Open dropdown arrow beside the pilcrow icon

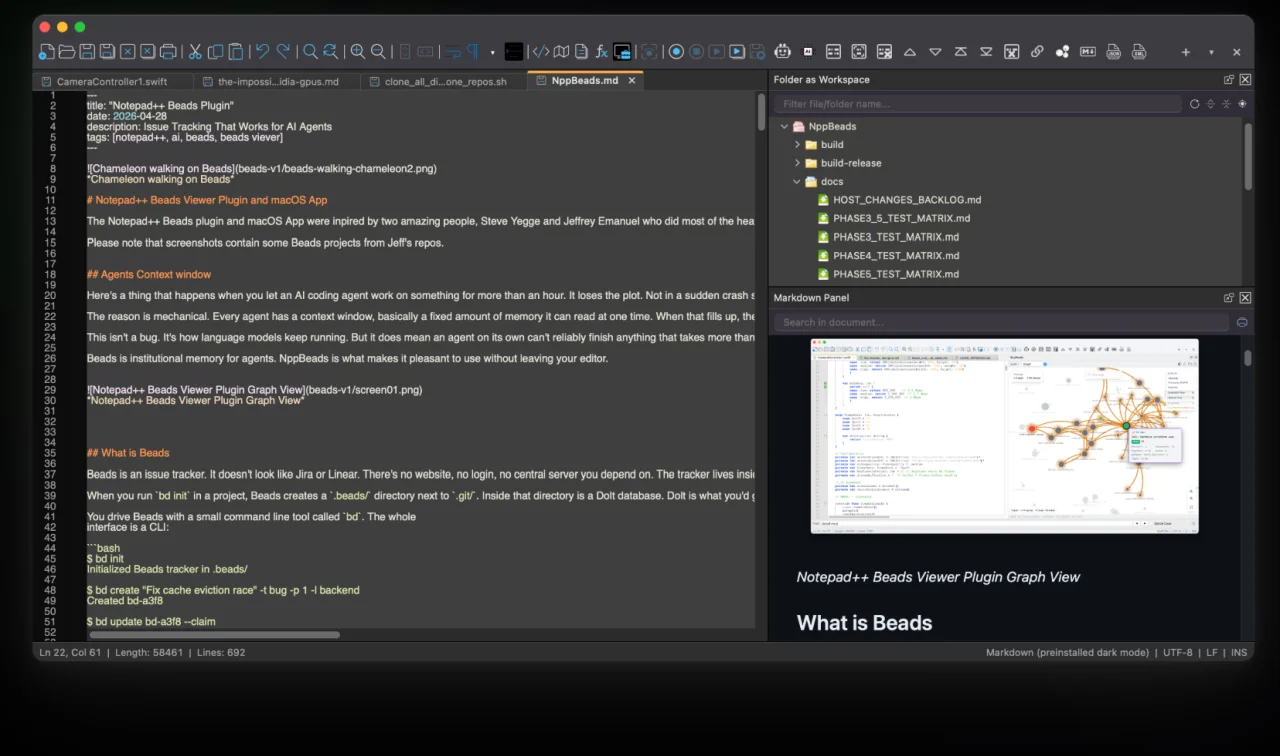pos(492,53)
